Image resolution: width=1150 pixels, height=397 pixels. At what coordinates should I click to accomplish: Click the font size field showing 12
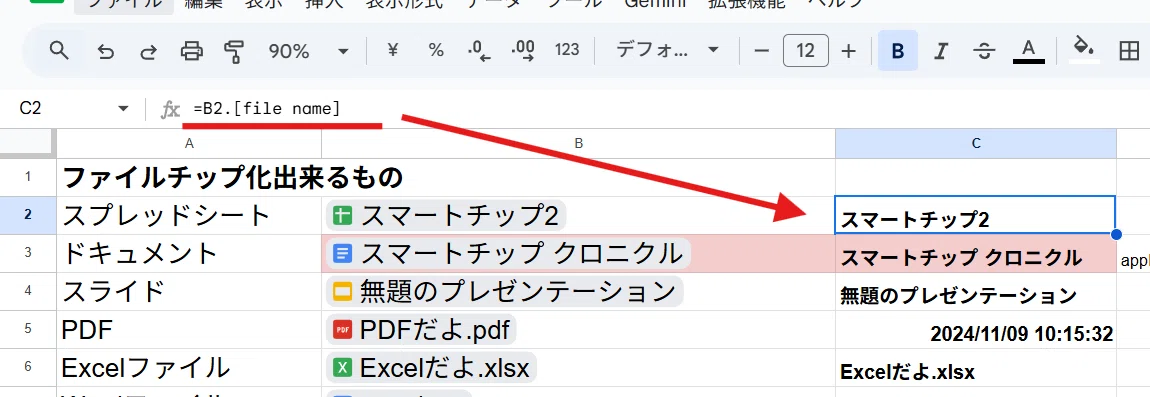[x=806, y=51]
